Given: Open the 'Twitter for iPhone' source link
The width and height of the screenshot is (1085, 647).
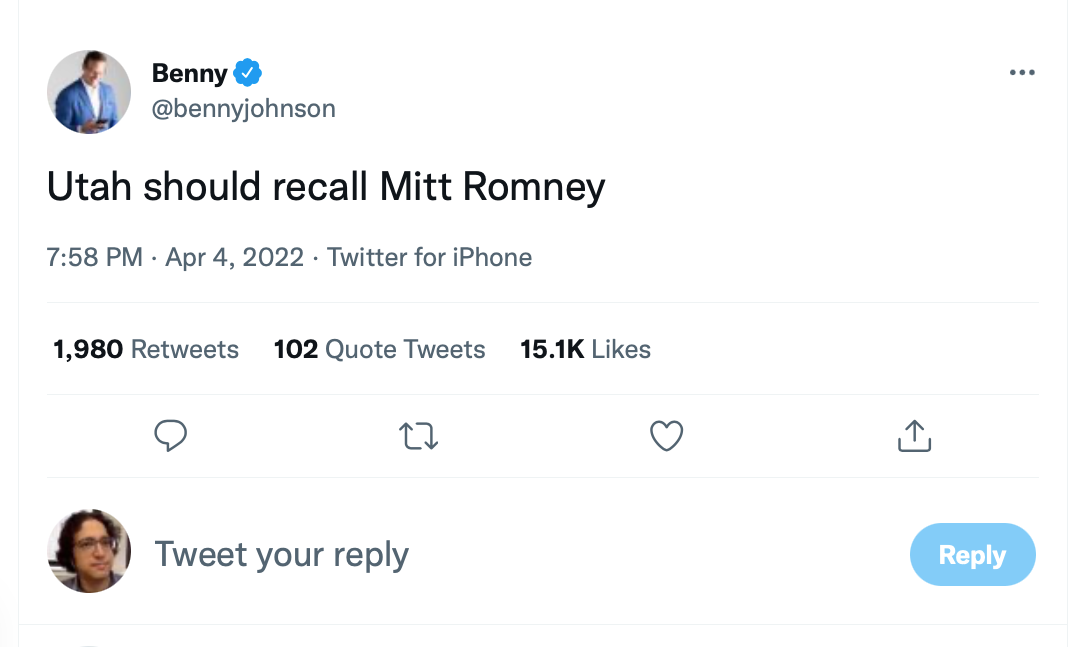Looking at the screenshot, I should [429, 257].
